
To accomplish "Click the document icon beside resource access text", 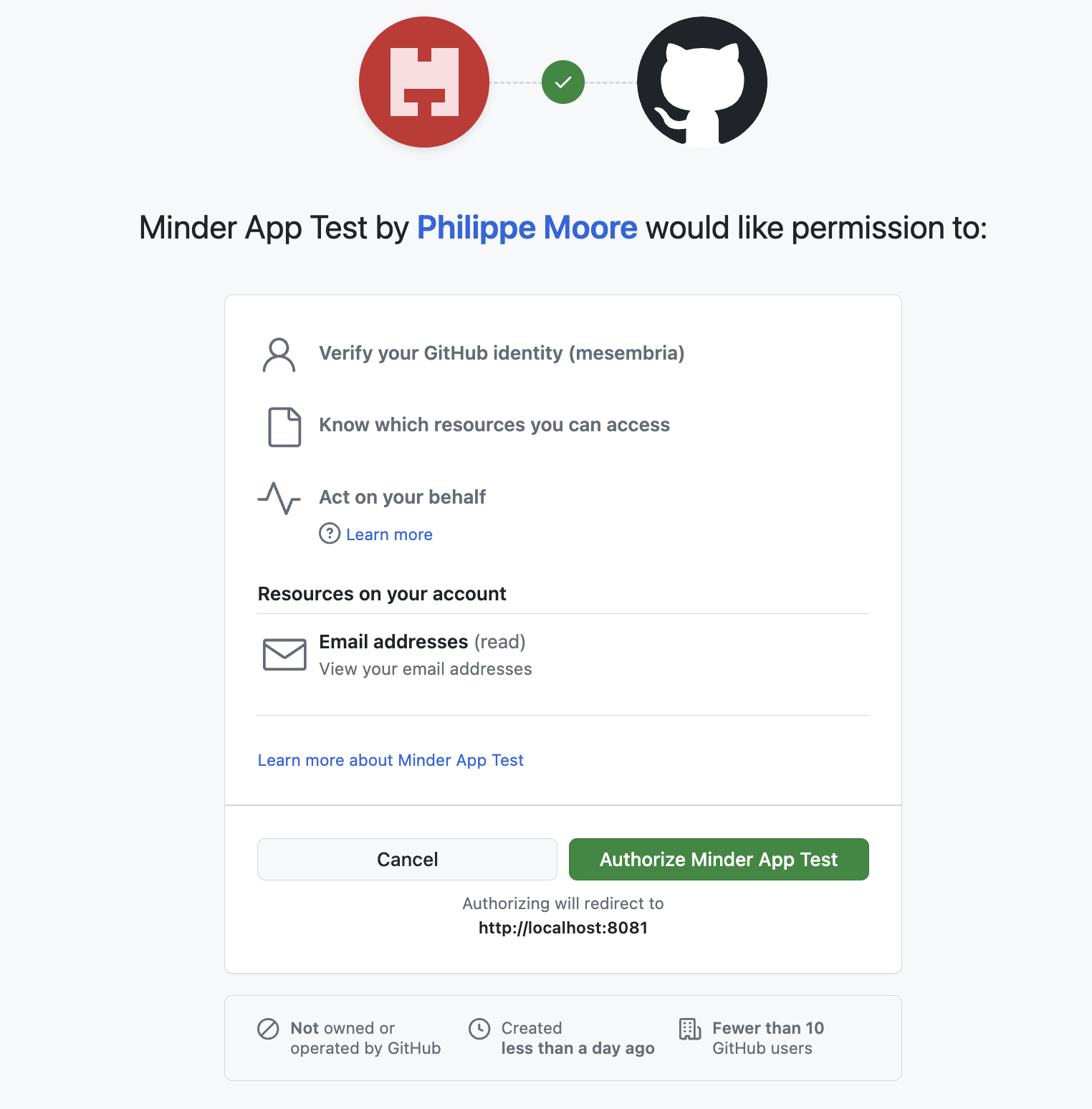I will click(x=284, y=427).
